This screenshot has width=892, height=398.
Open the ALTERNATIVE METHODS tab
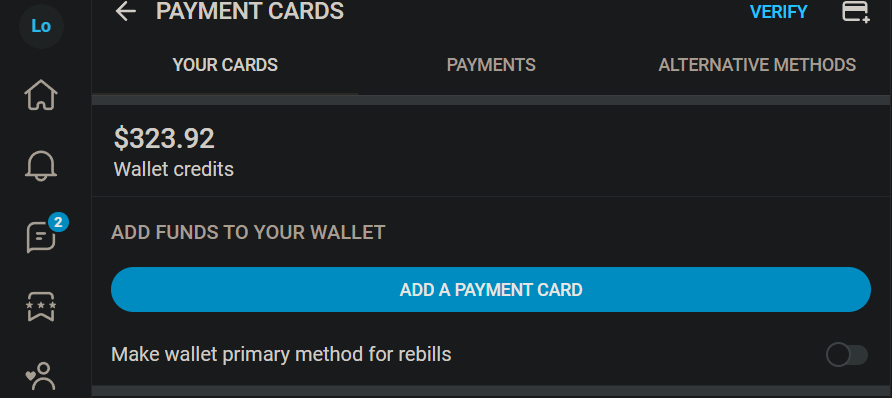click(757, 65)
